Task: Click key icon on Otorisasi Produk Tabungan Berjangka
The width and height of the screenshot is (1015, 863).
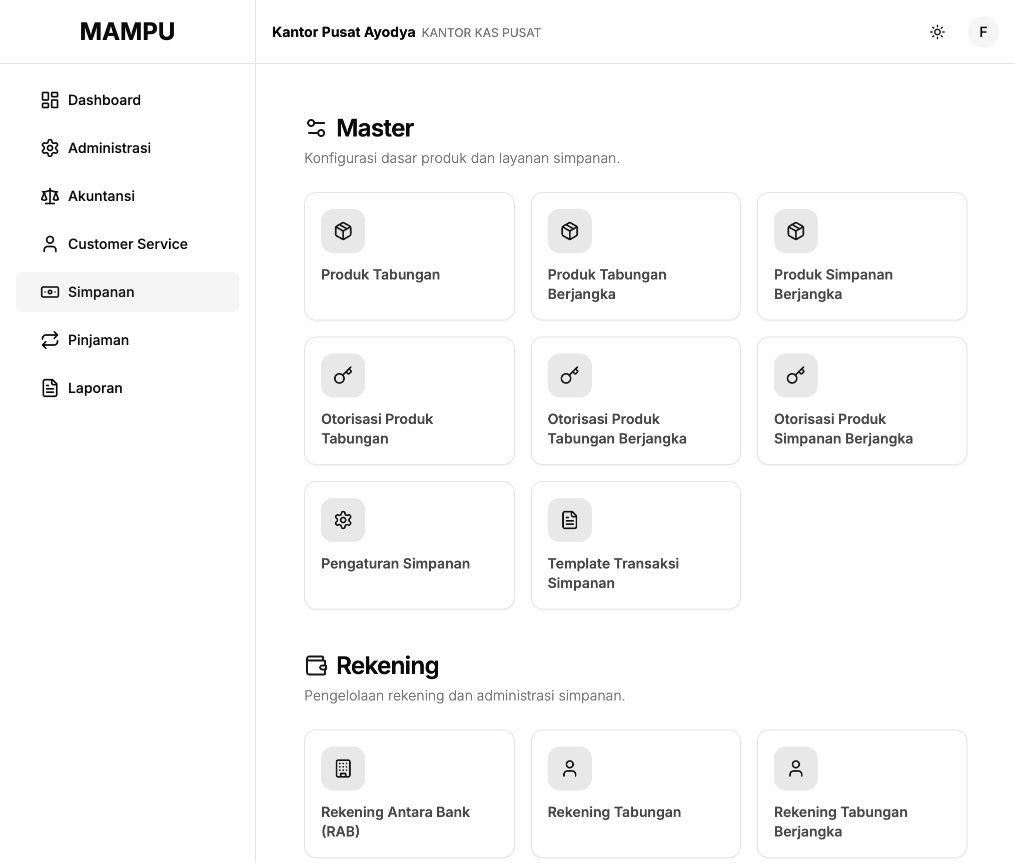Action: [570, 375]
